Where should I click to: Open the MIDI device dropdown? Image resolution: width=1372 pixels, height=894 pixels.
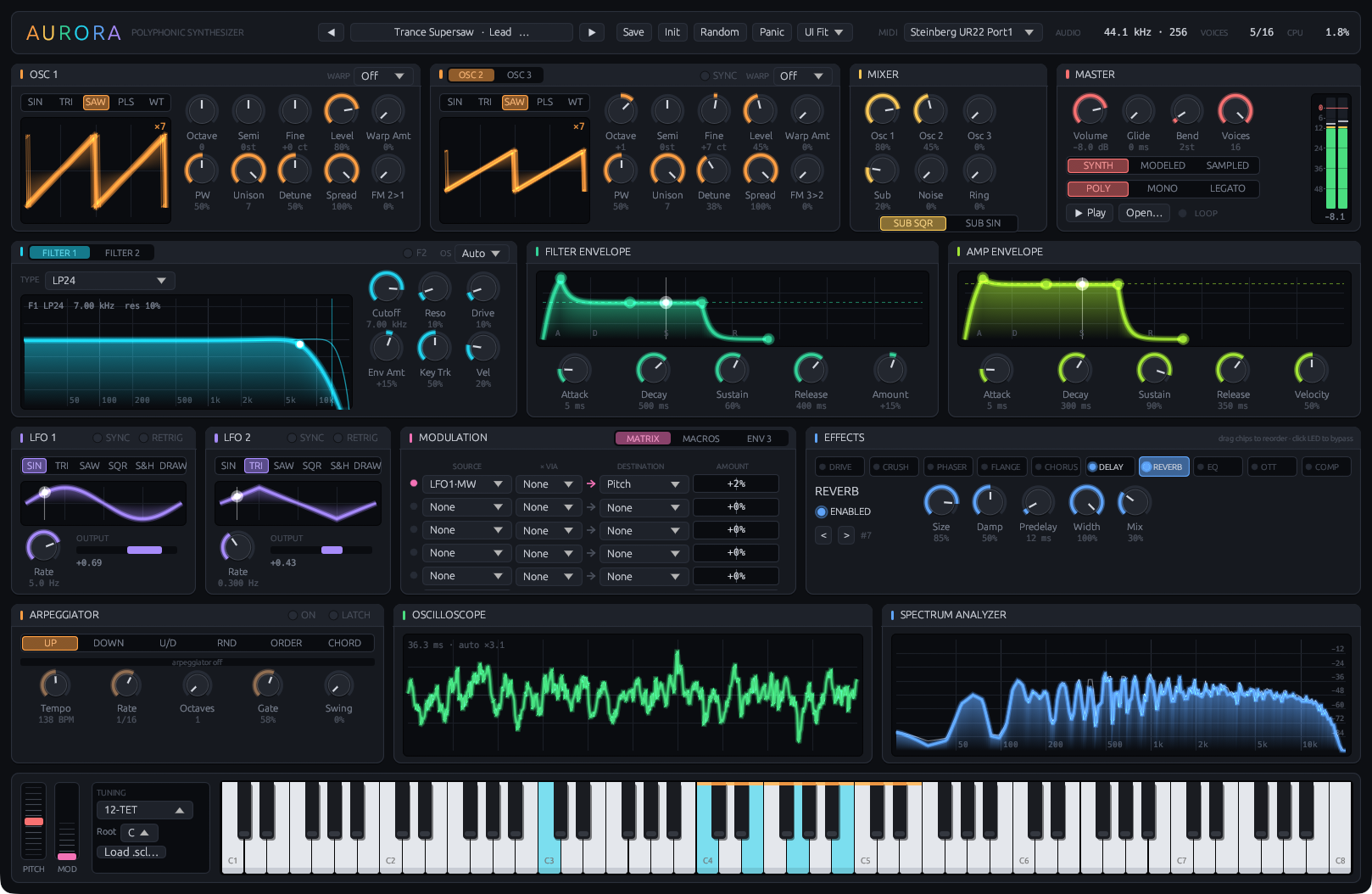pos(973,32)
